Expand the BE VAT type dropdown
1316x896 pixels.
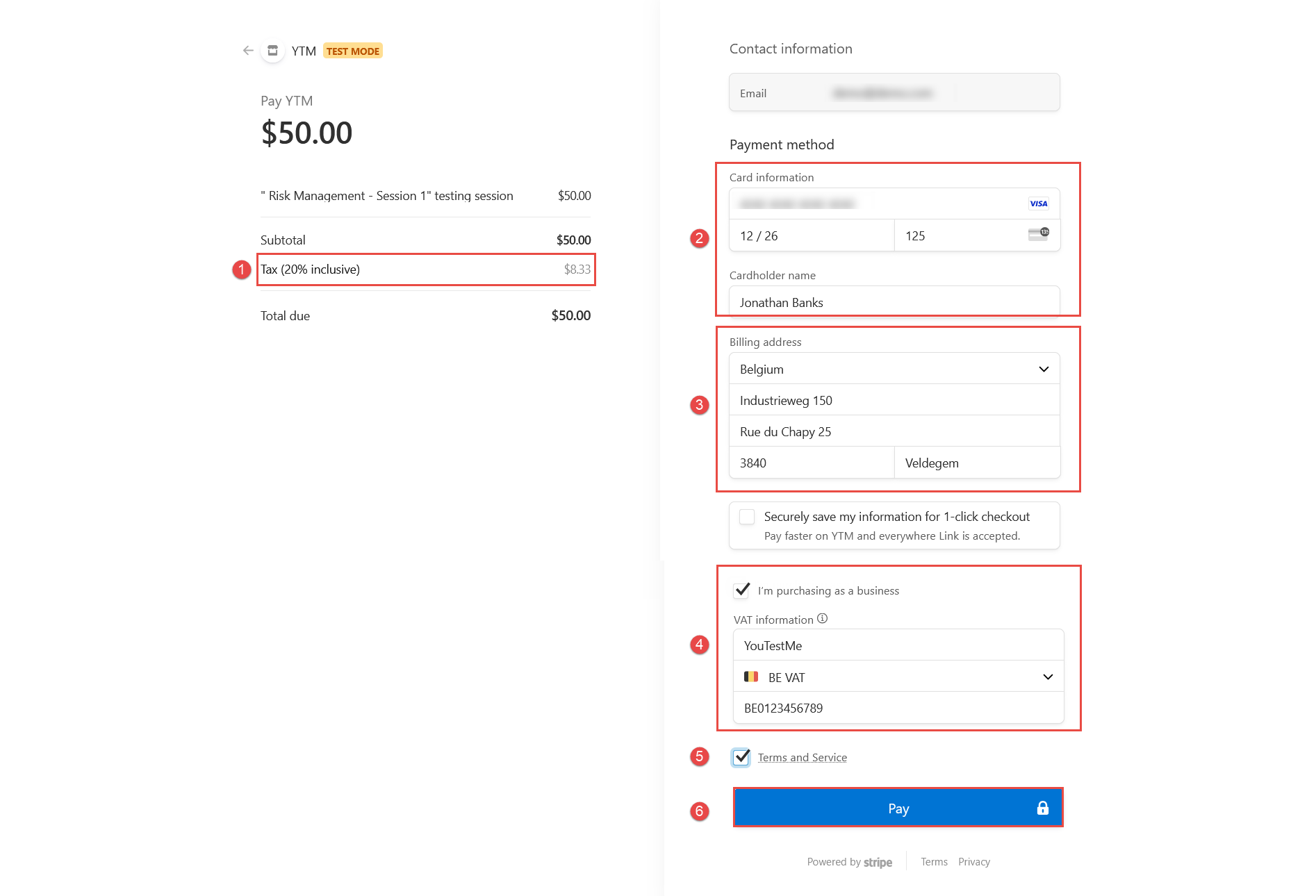pos(898,677)
